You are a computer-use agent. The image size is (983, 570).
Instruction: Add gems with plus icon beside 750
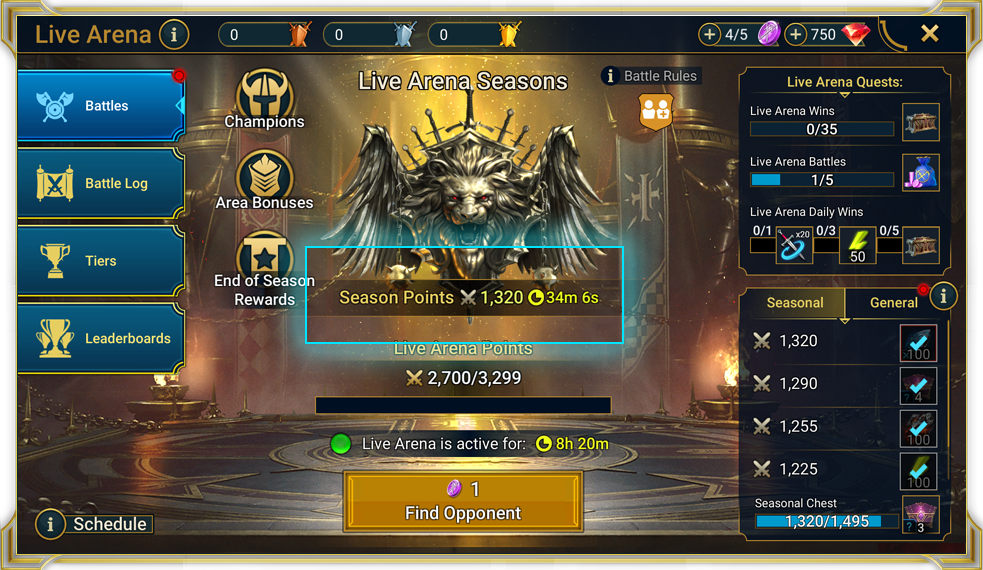[x=795, y=34]
